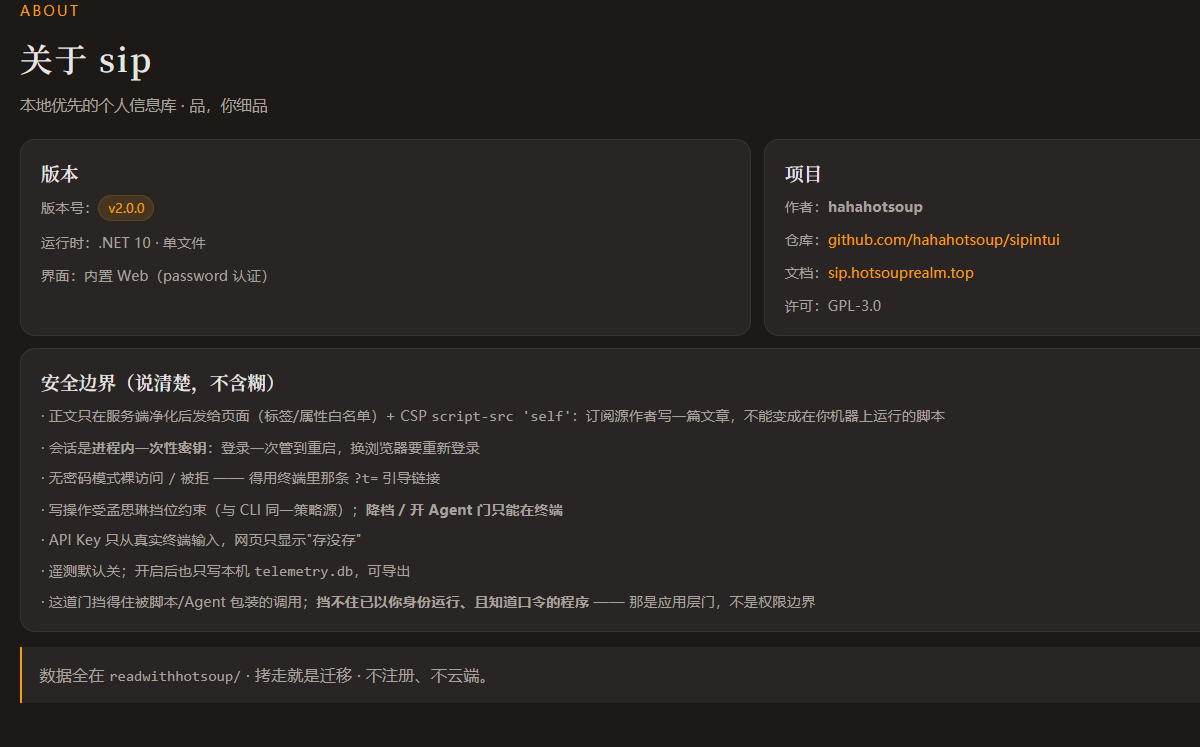Click the 关于 sip page heading
1200x747 pixels.
coord(86,61)
